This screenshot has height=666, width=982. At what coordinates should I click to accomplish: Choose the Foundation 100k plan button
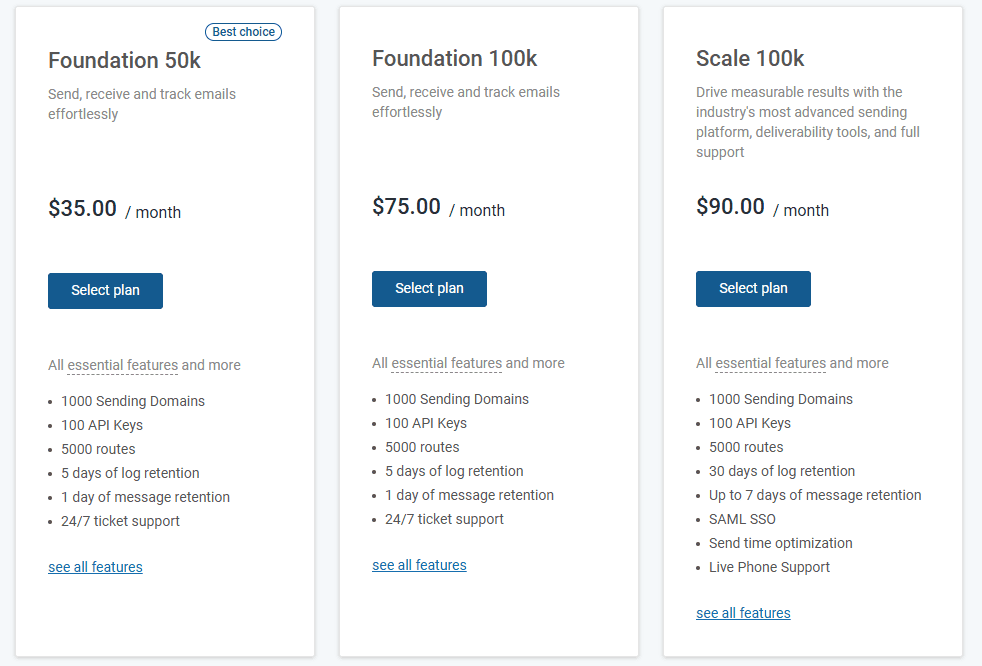tap(429, 289)
